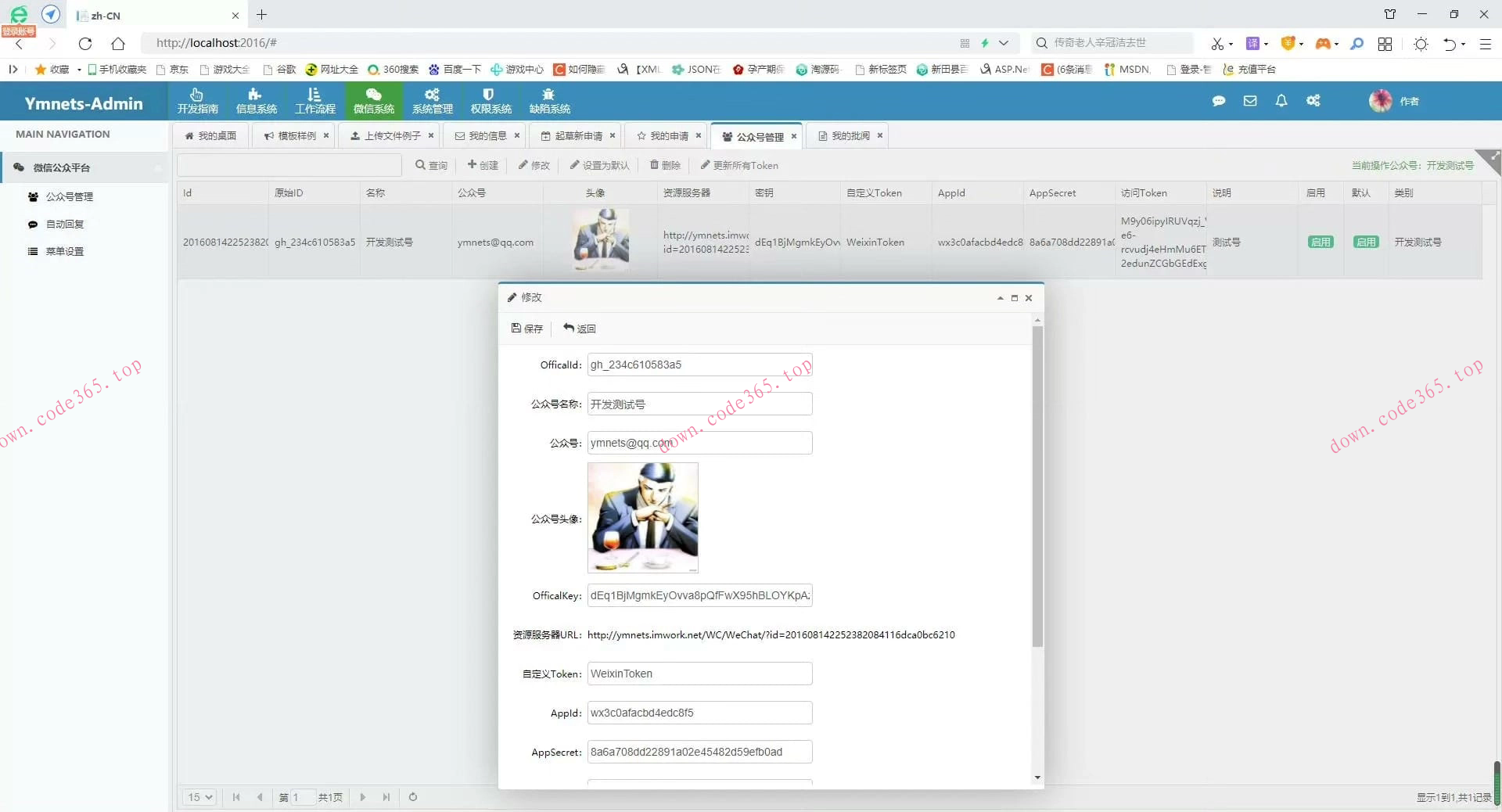
Task: Click the 查询 search button
Action: point(431,165)
